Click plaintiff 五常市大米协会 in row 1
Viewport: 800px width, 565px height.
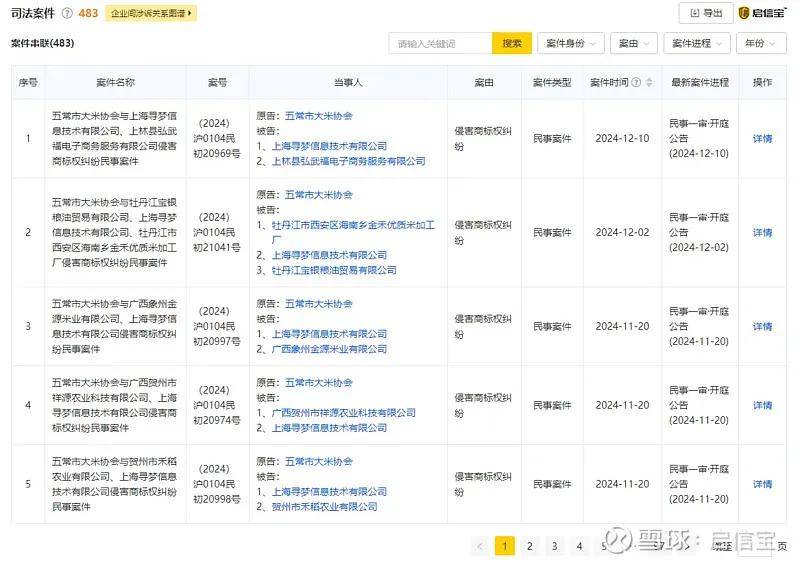pyautogui.click(x=319, y=116)
